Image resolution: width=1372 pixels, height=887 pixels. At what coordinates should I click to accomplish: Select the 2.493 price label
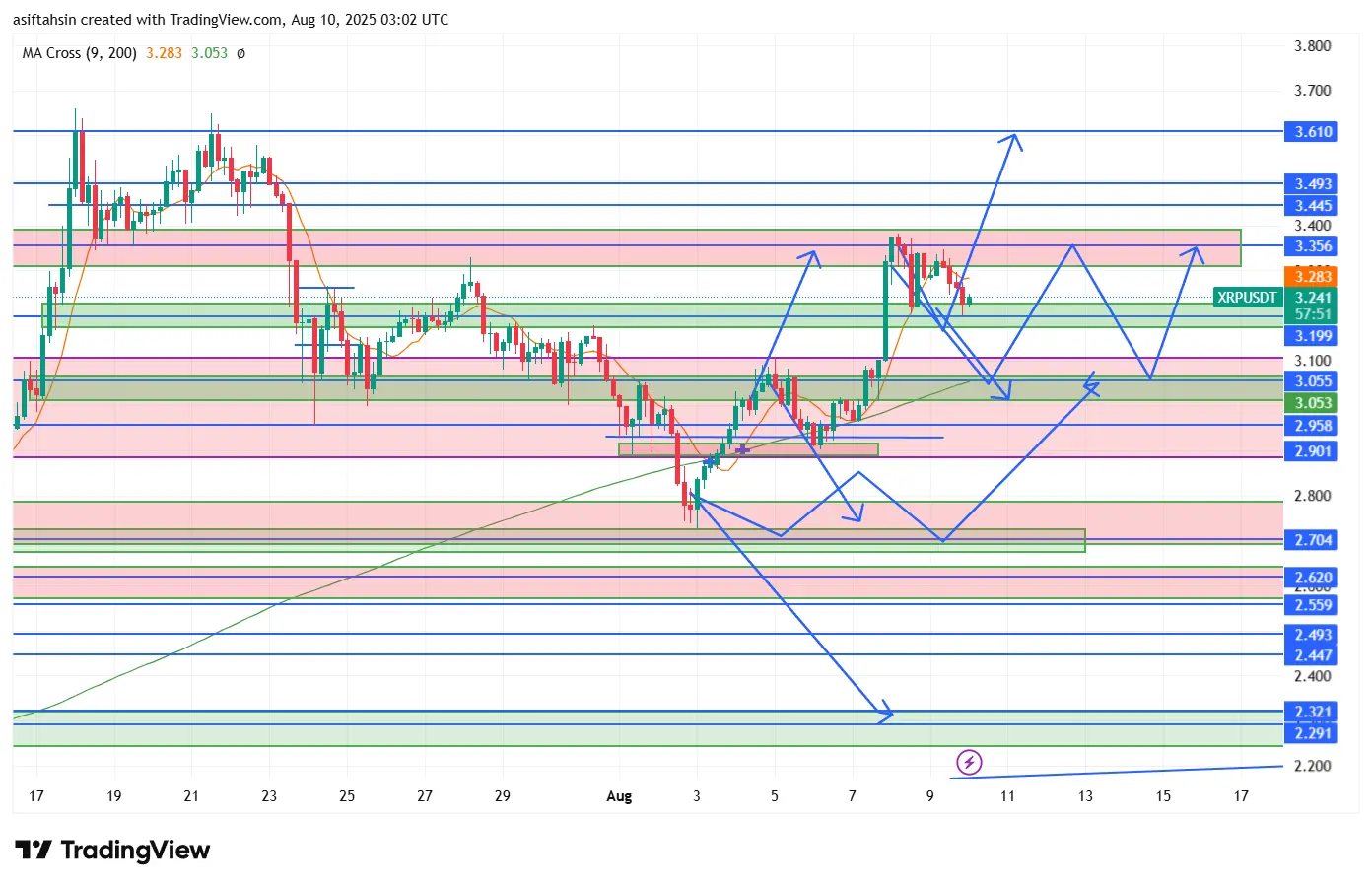tap(1310, 636)
